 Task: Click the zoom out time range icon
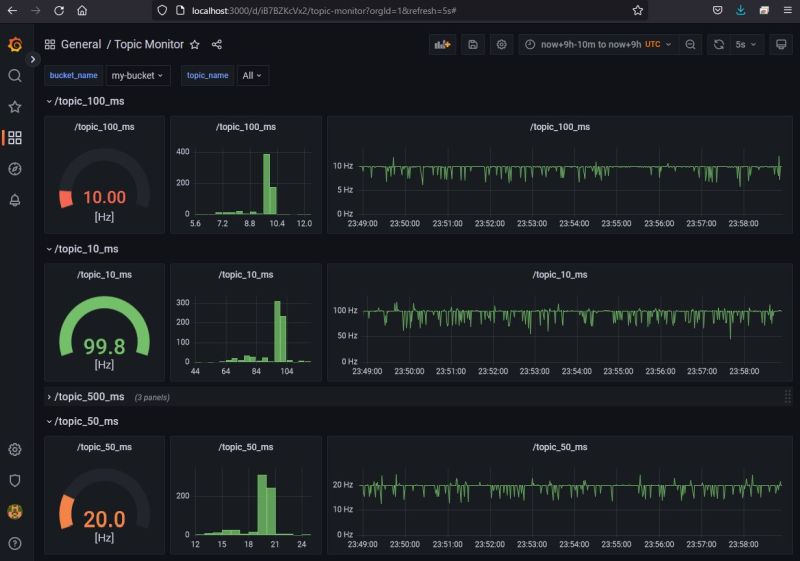coord(690,44)
